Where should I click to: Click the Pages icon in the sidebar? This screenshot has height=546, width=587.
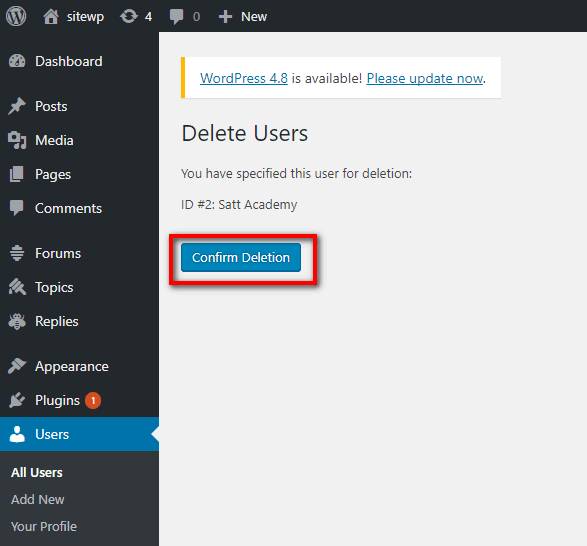(16, 174)
